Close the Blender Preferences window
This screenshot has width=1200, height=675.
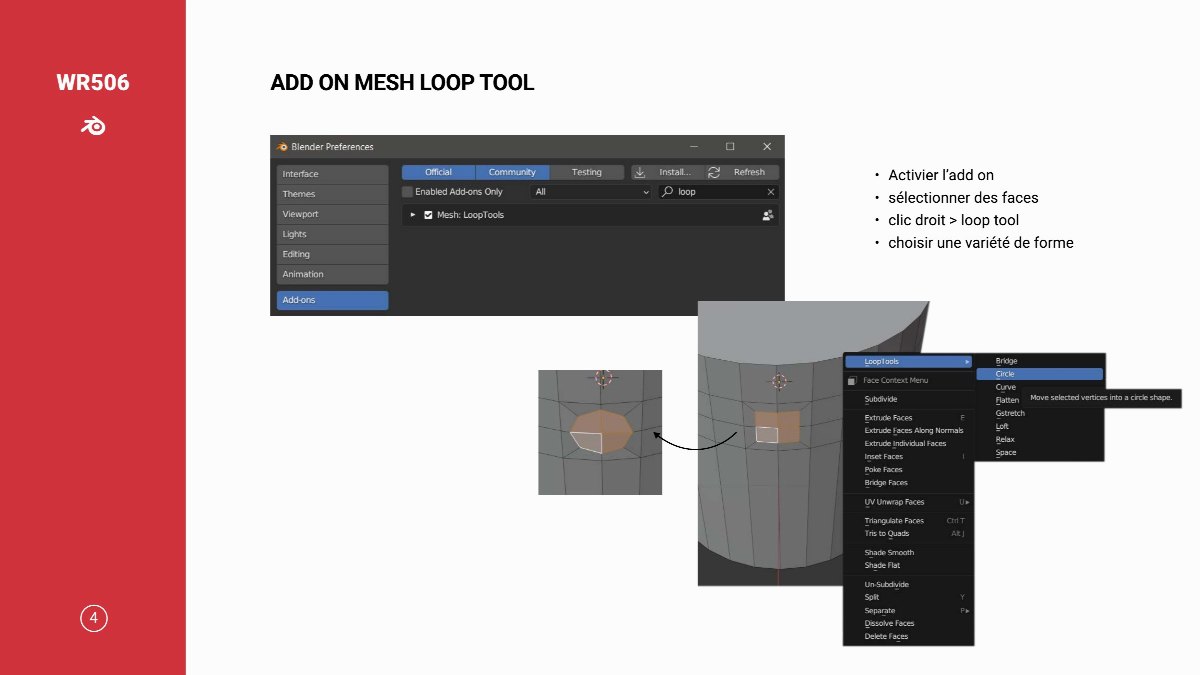pyautogui.click(x=767, y=147)
